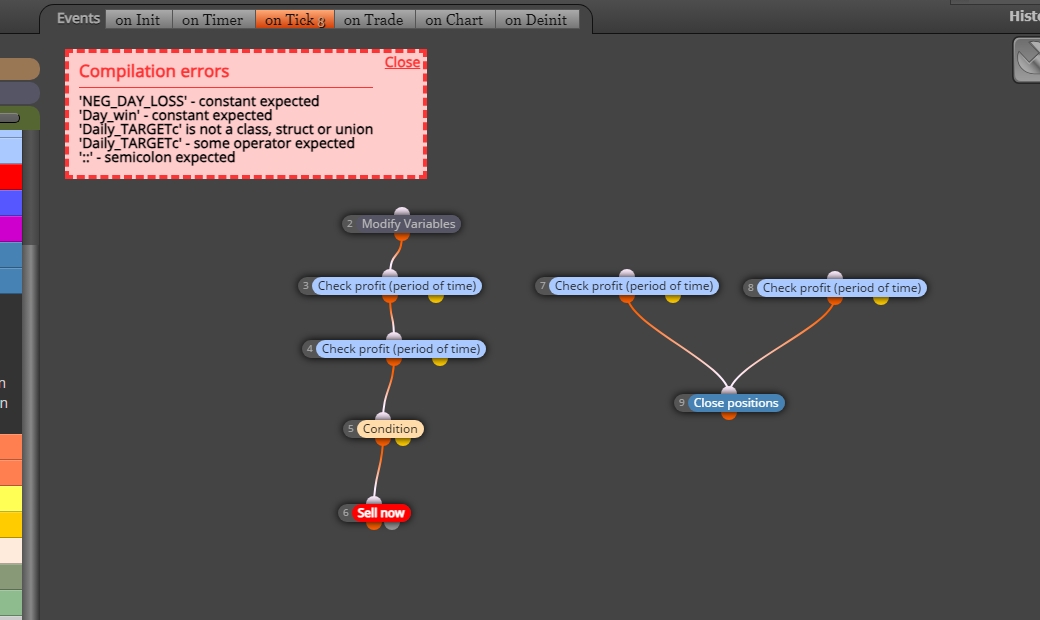Click the number 5 badge on Condition
This screenshot has height=620, width=1040.
coord(351,428)
